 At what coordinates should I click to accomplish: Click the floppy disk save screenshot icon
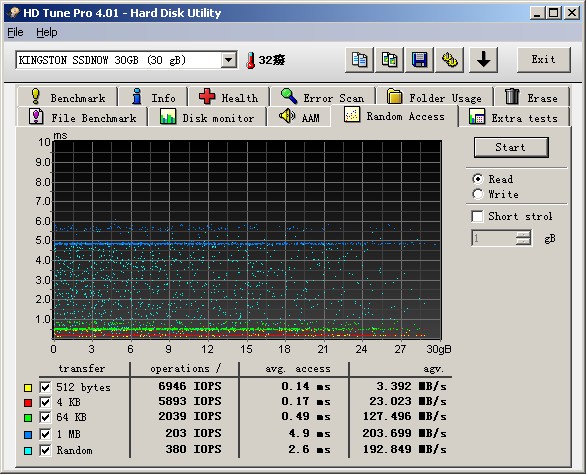(419, 60)
